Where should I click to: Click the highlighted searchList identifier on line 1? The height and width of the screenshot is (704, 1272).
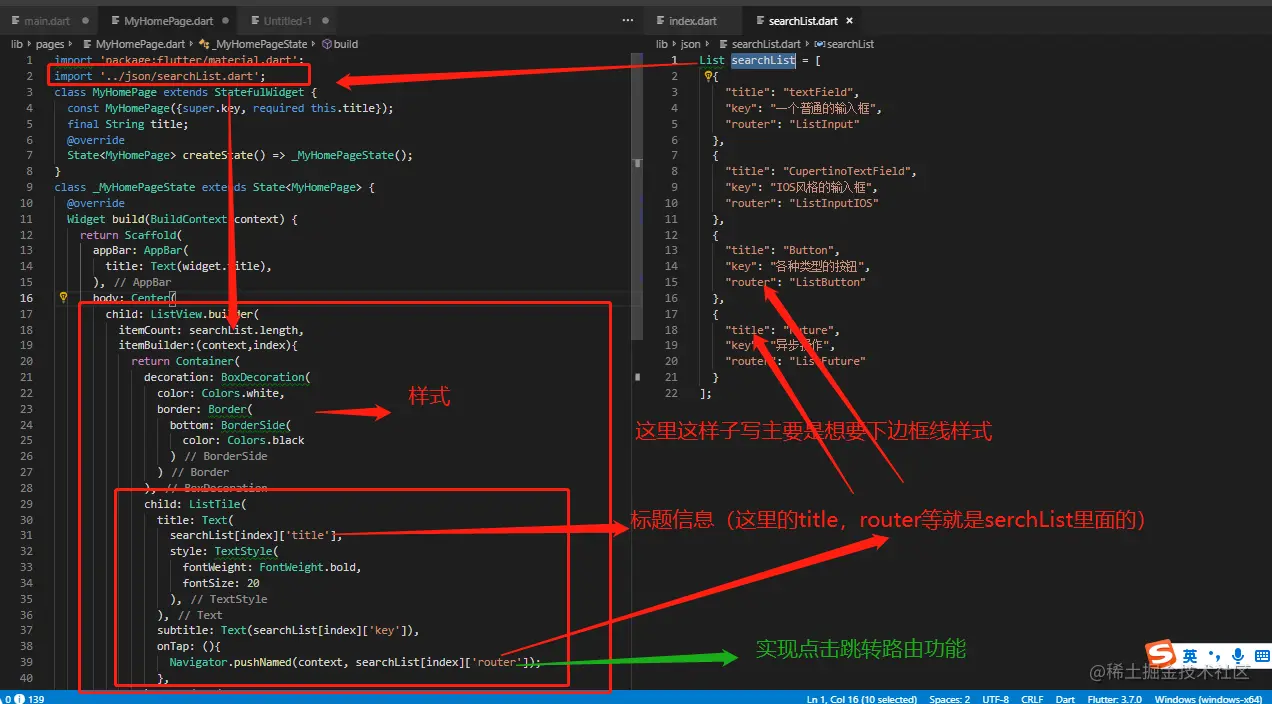coord(764,60)
